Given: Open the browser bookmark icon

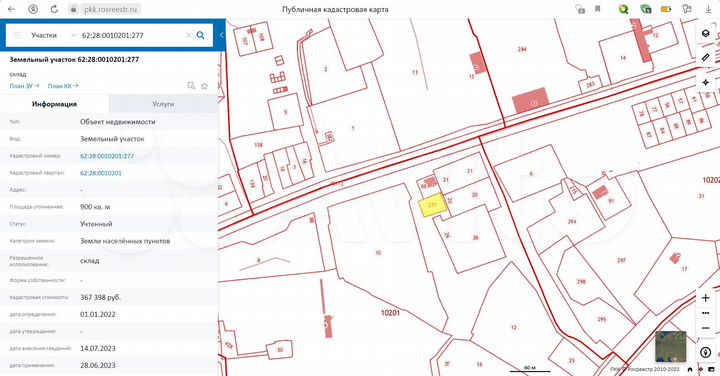Looking at the screenshot, I should coord(597,9).
